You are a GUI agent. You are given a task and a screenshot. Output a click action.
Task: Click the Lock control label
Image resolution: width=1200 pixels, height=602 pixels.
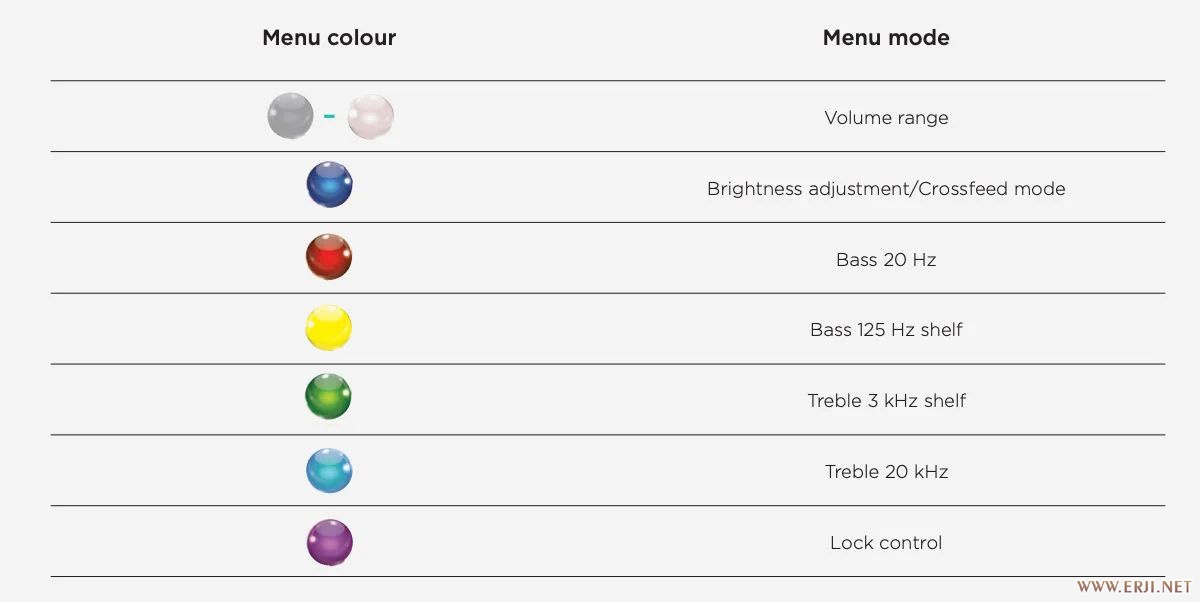886,543
